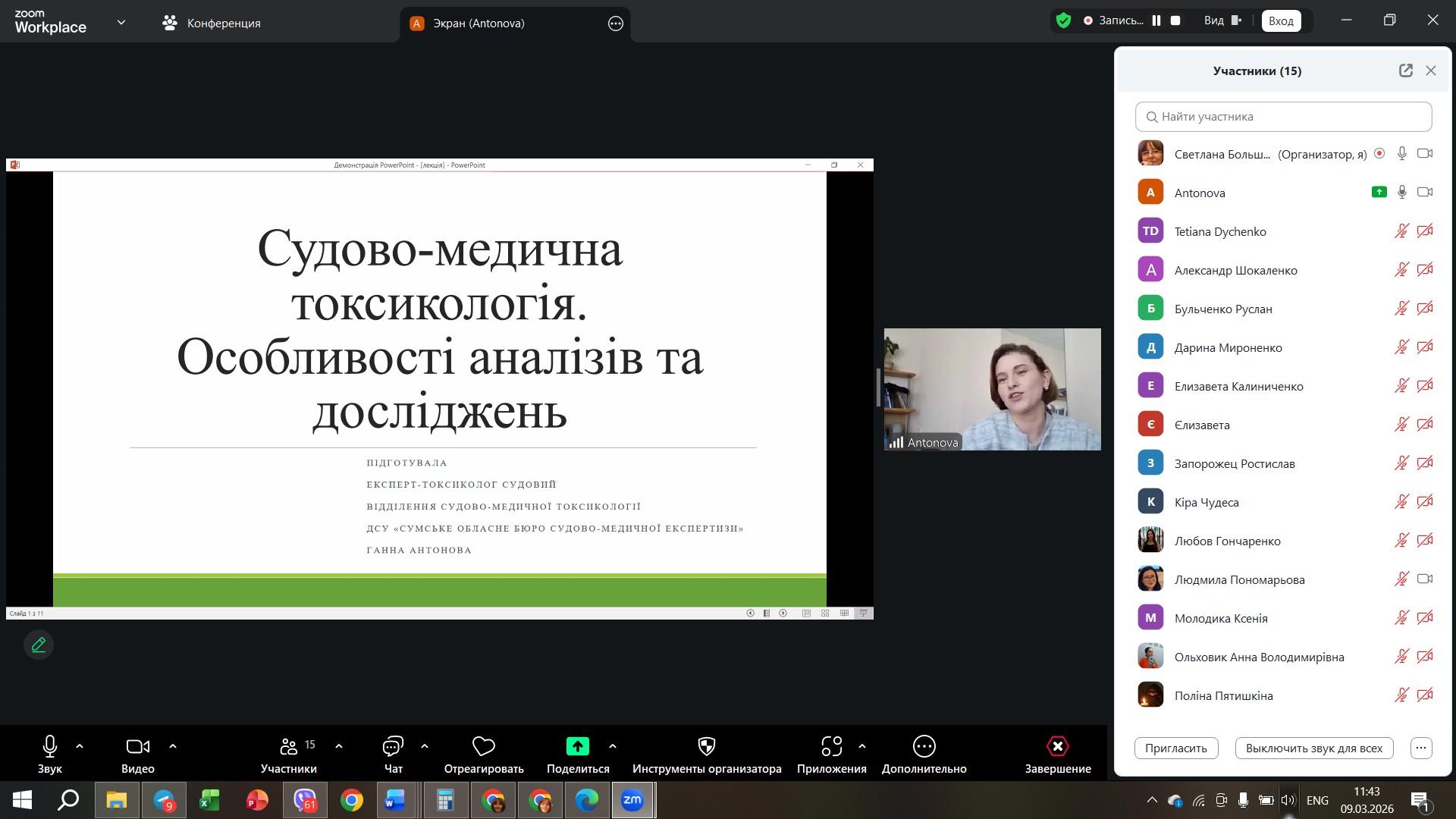
Task: Open Host tools shield icon
Action: coord(706,746)
